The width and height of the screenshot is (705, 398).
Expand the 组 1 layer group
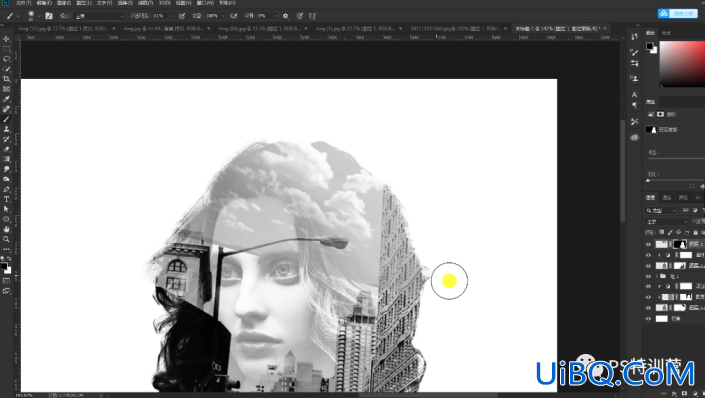point(656,276)
